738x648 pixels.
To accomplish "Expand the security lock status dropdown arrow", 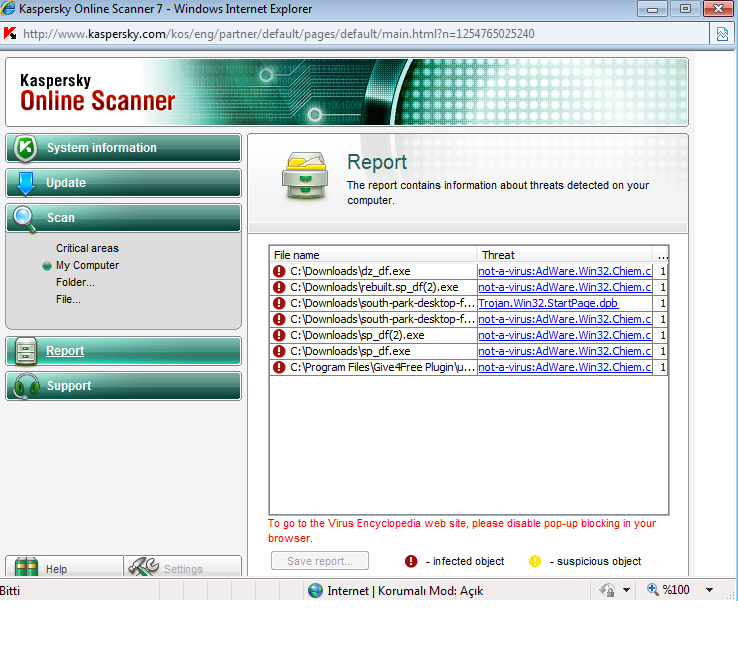I will tap(627, 590).
